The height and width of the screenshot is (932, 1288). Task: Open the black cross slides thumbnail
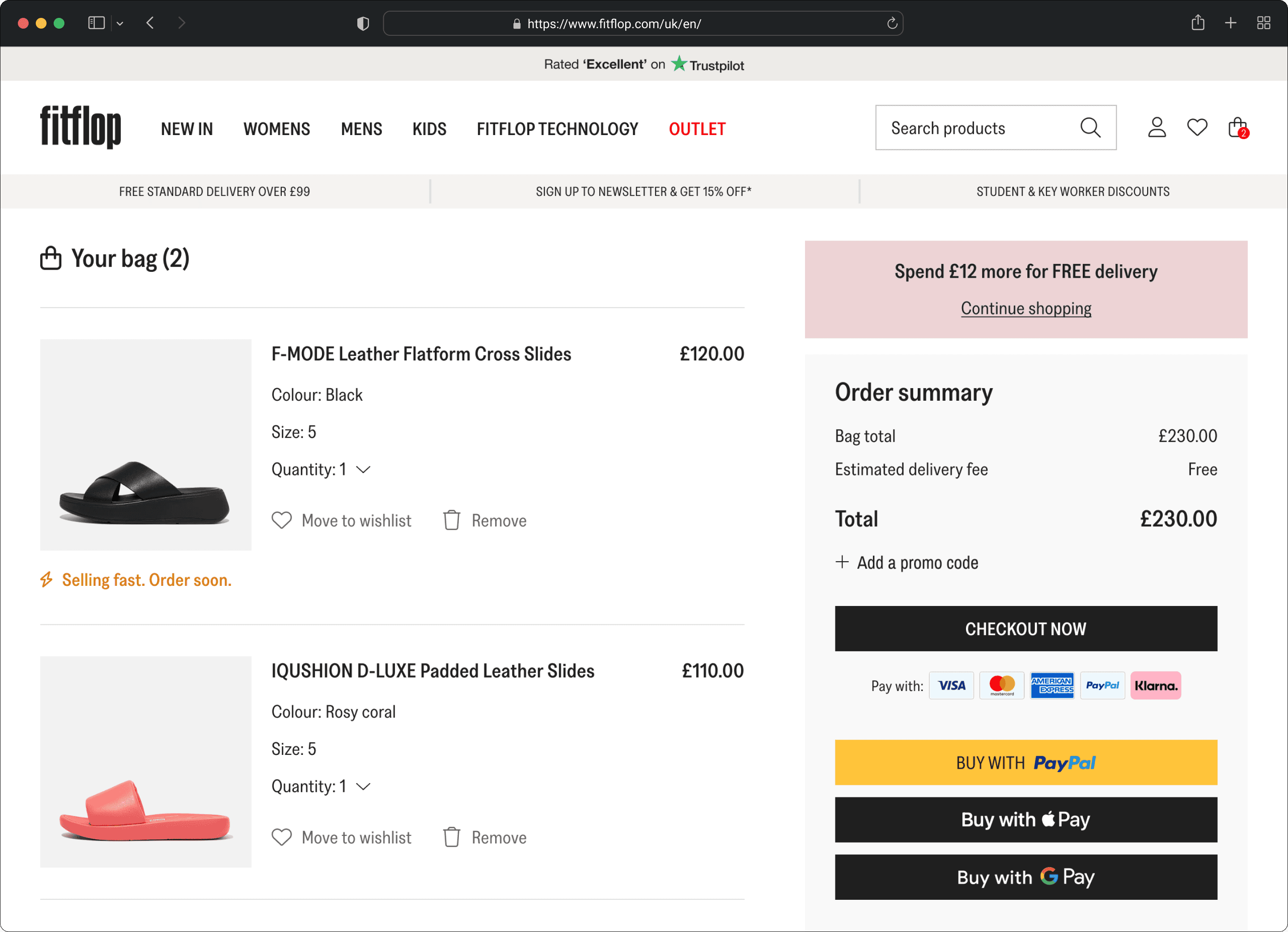click(145, 445)
